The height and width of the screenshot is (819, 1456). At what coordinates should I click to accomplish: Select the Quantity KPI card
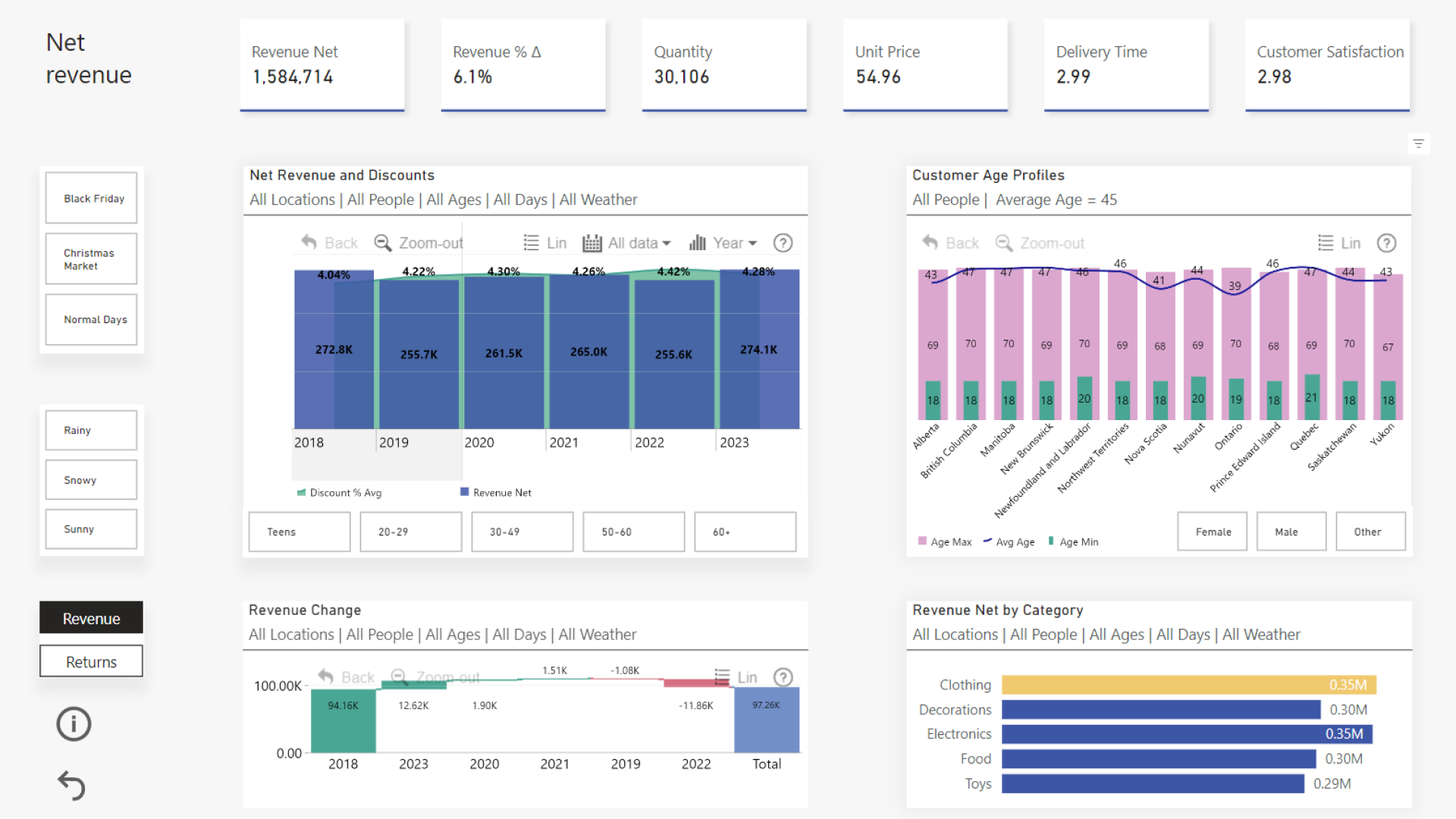pos(724,65)
